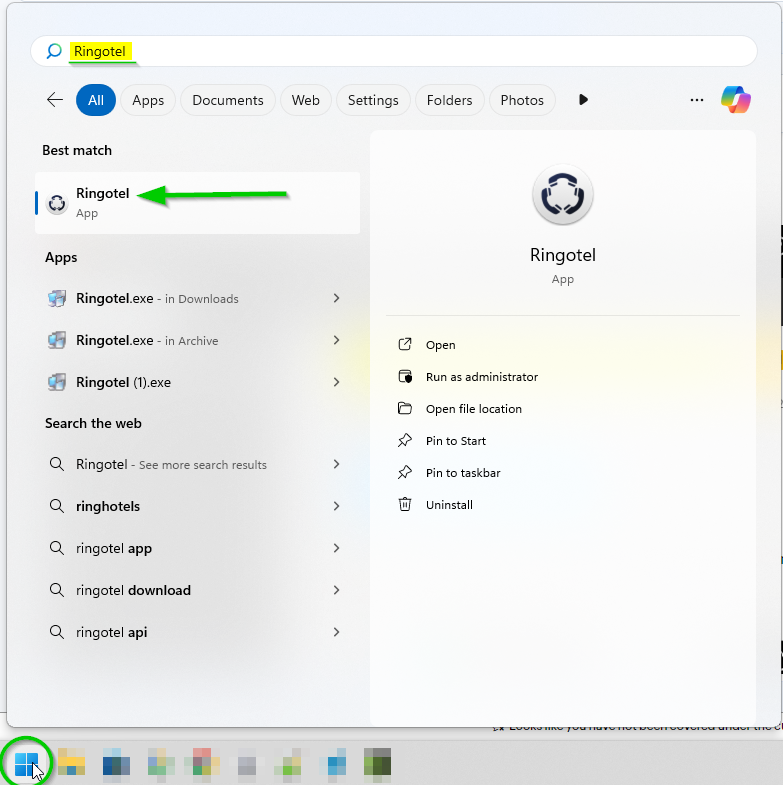Open the three-dot options menu
The image size is (783, 785).
pyautogui.click(x=696, y=100)
